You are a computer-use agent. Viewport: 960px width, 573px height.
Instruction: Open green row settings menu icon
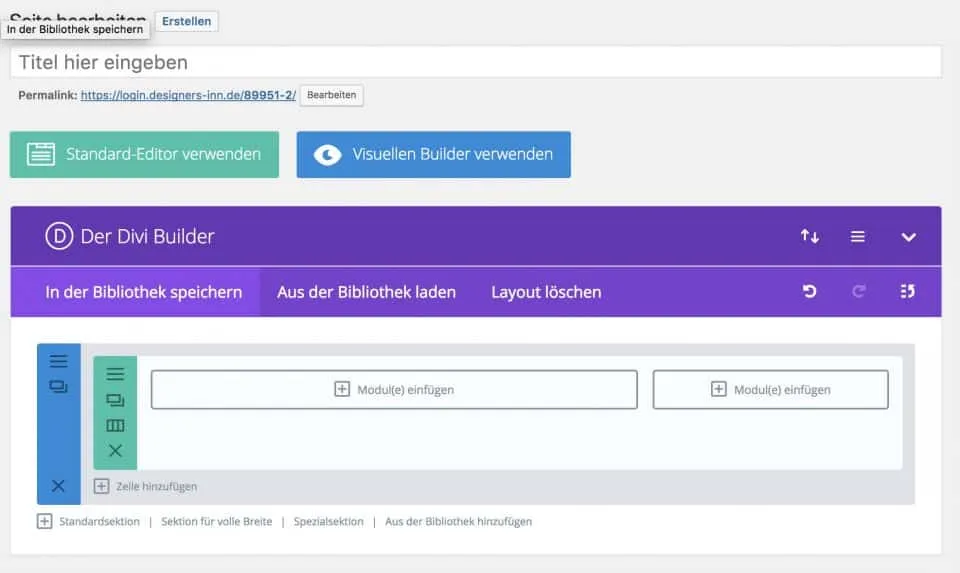pos(115,374)
